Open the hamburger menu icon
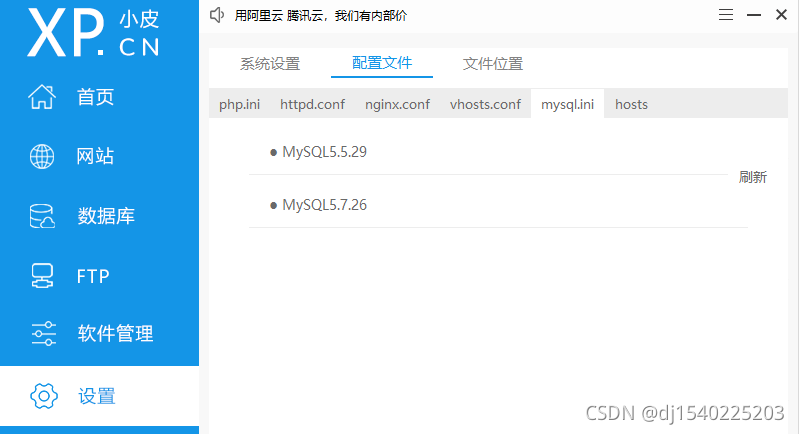Viewport: 799px width, 434px height. click(726, 15)
